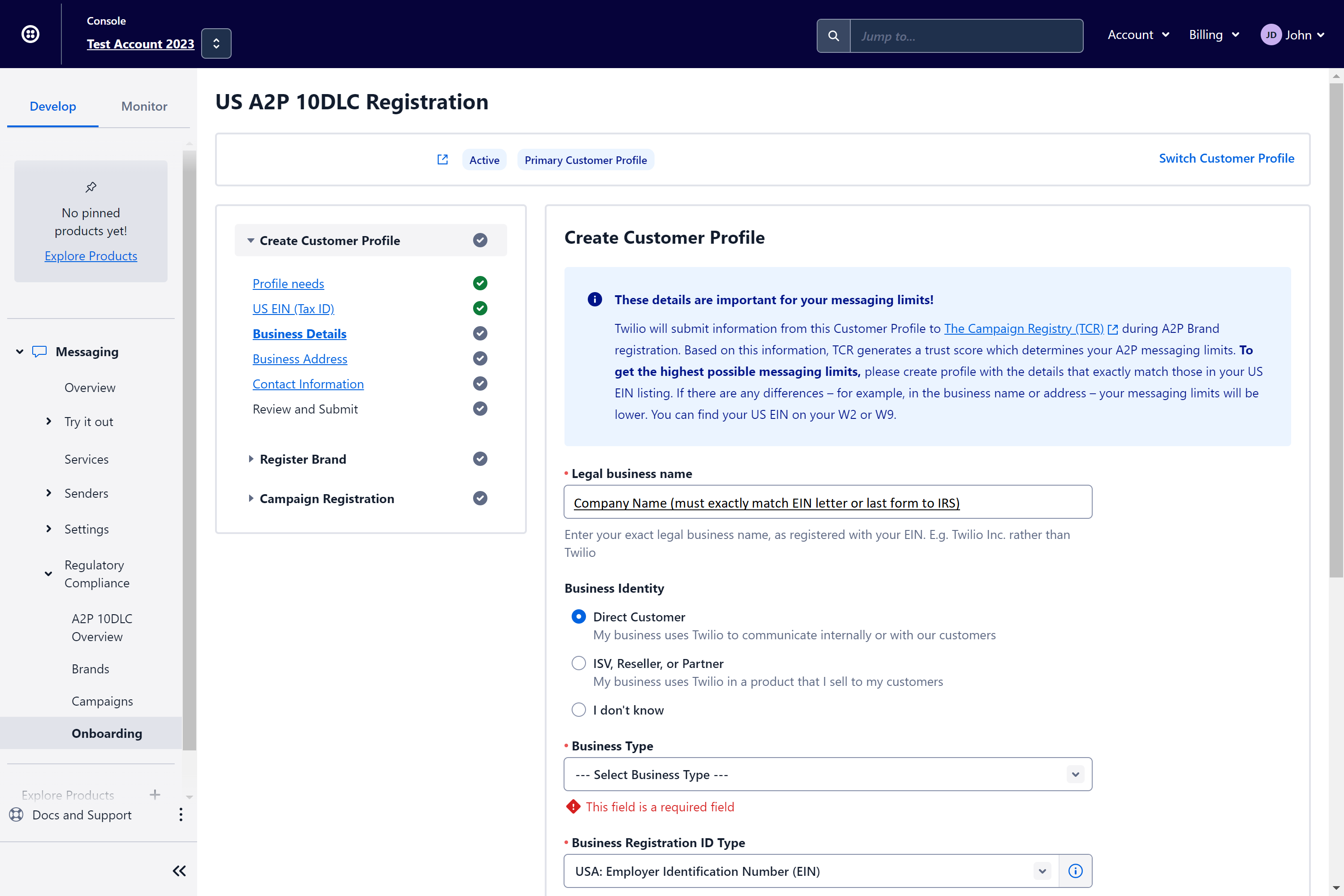Choose the I don't know option
The width and height of the screenshot is (1344, 896).
point(578,710)
